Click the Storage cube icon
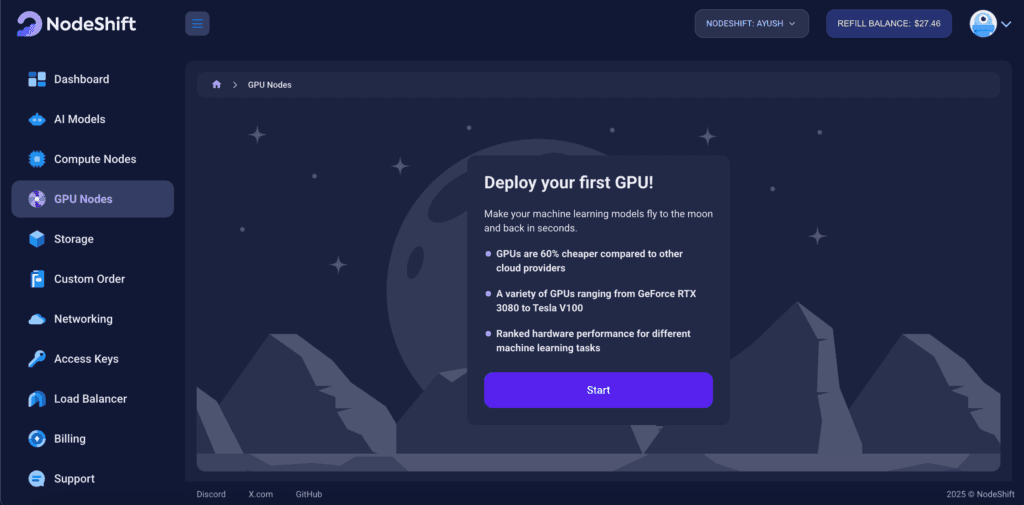 click(37, 239)
